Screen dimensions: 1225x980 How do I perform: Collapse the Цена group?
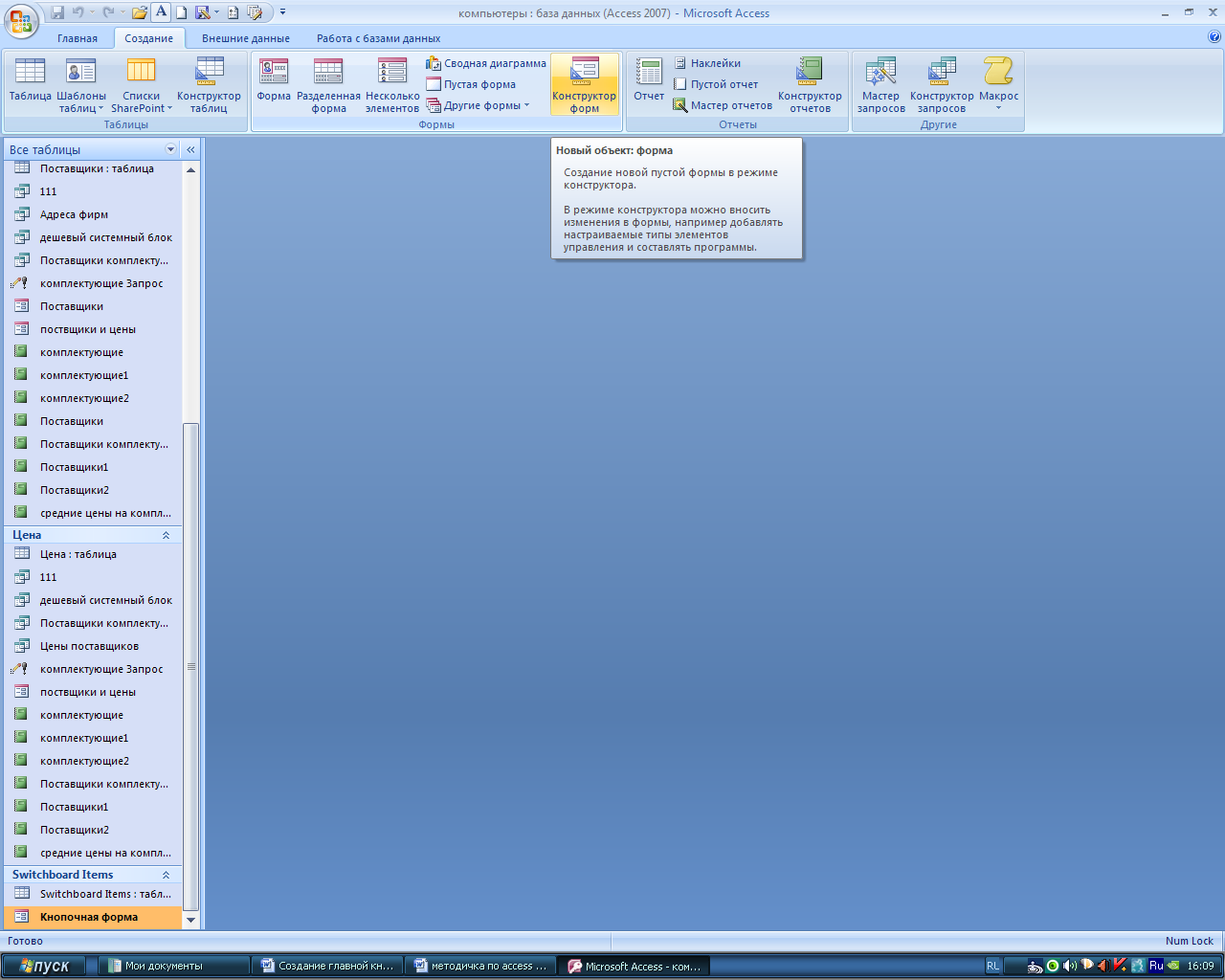pos(166,535)
